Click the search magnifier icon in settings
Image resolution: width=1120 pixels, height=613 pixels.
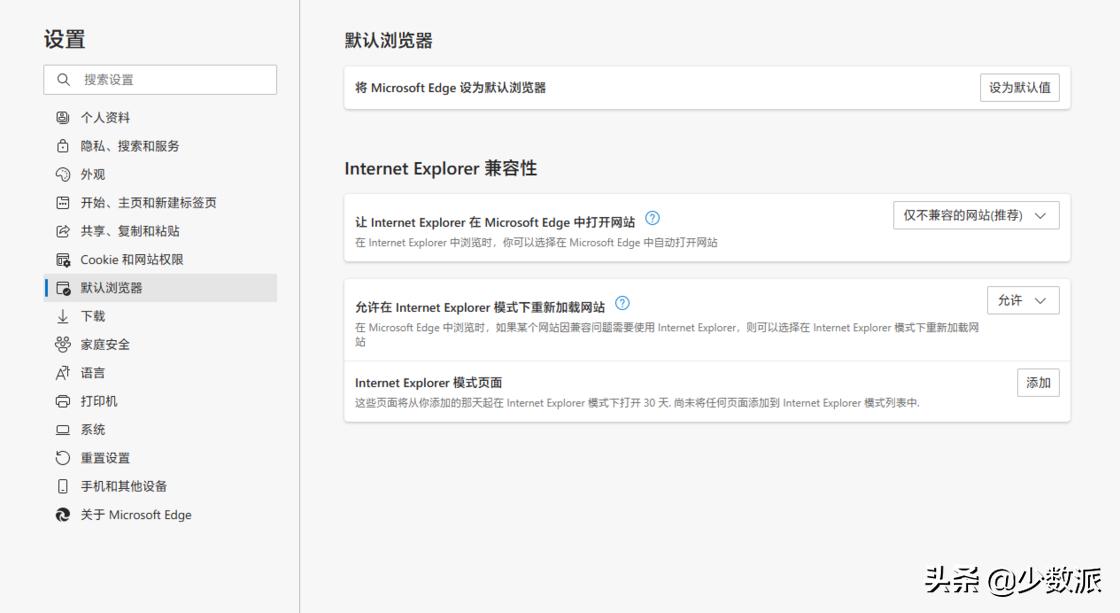[x=63, y=79]
